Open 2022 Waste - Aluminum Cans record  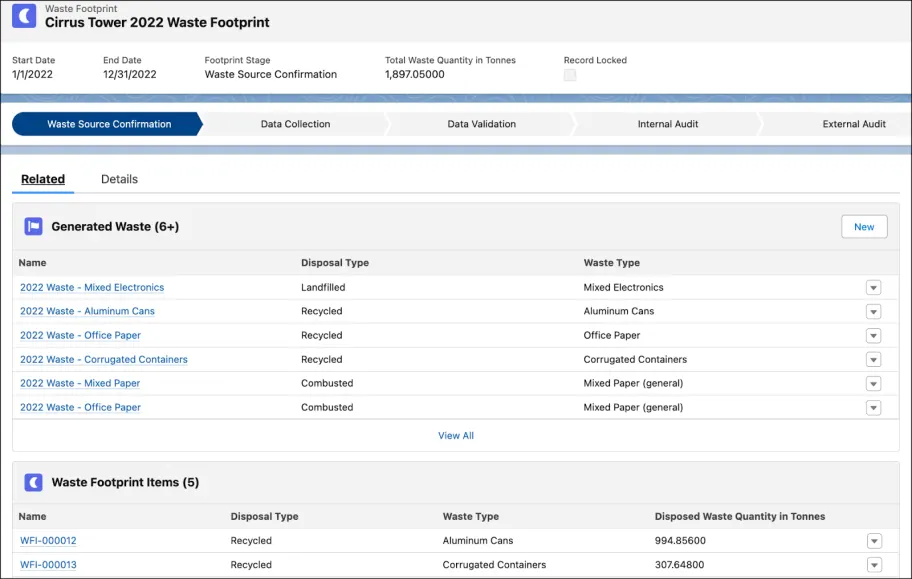87,311
